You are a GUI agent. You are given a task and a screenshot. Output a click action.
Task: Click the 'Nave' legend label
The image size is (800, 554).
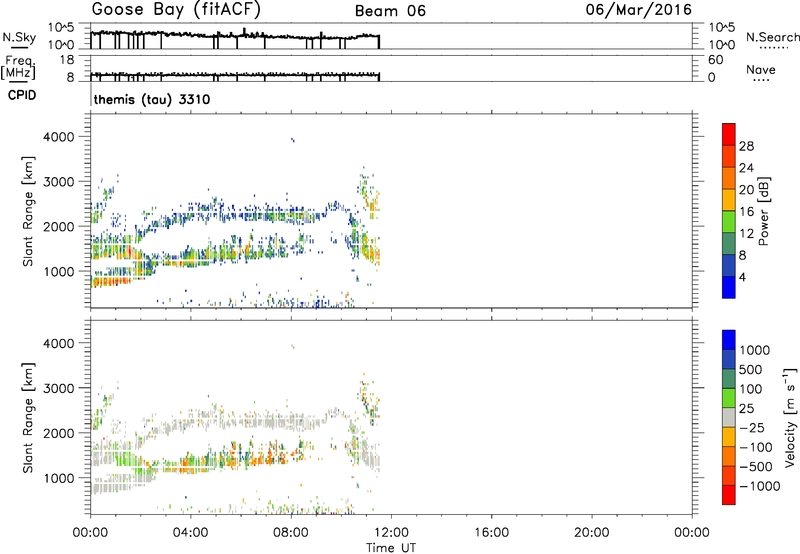[x=761, y=69]
